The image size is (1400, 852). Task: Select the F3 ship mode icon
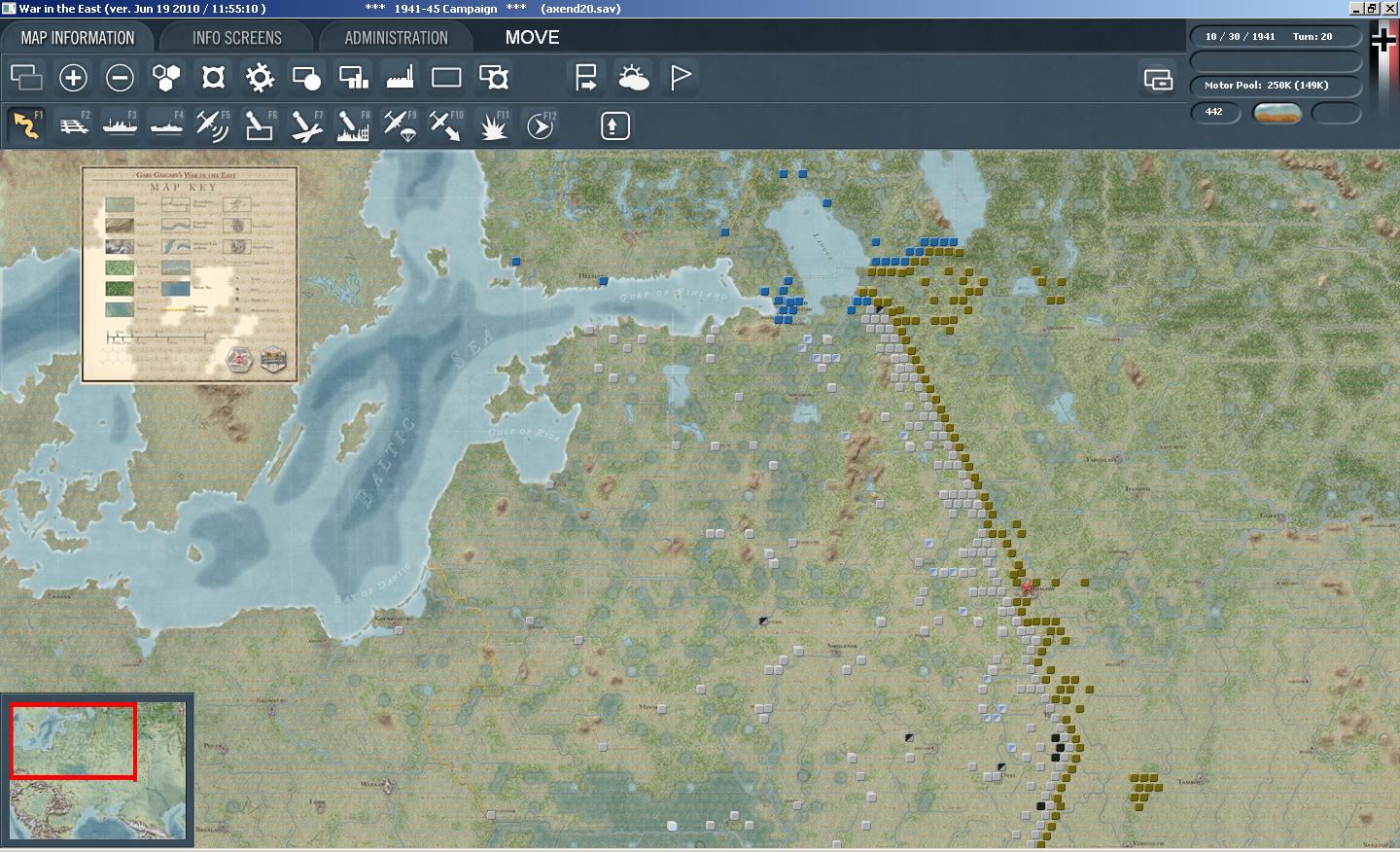pos(120,125)
